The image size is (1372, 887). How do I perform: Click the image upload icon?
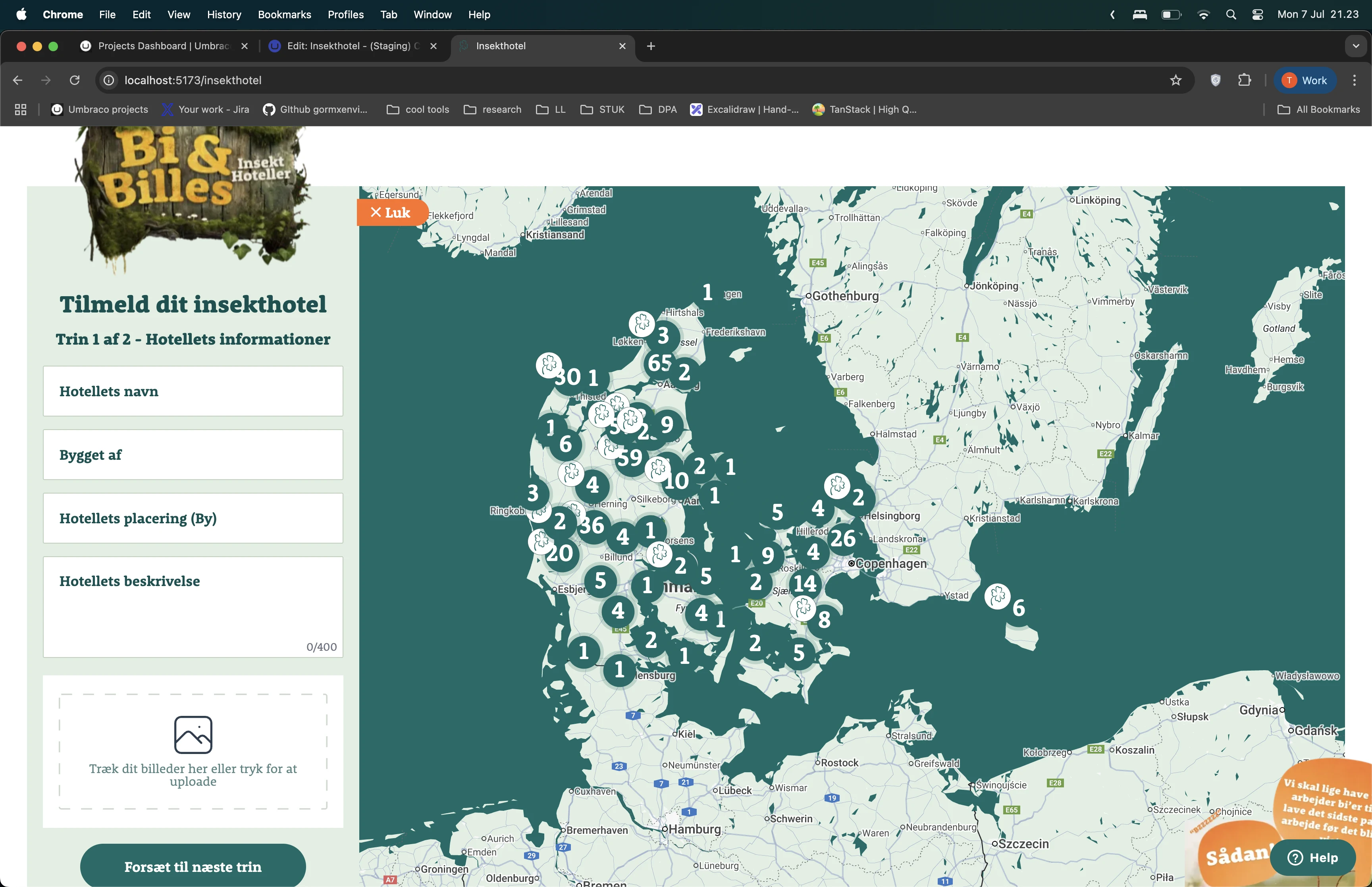click(x=193, y=735)
